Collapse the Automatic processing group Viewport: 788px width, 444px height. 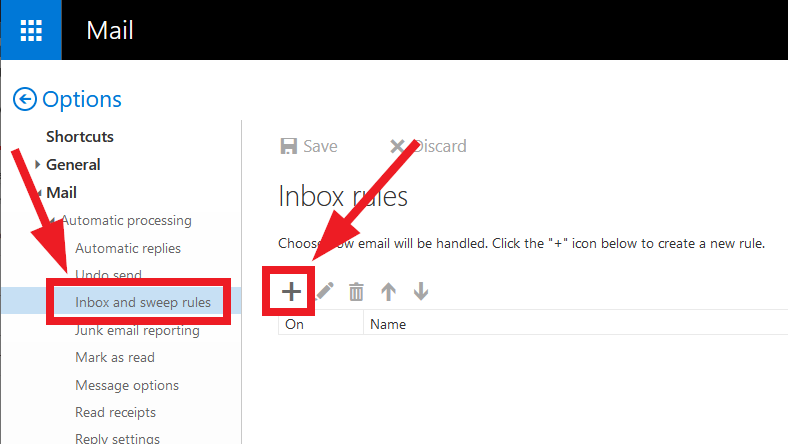coord(52,221)
